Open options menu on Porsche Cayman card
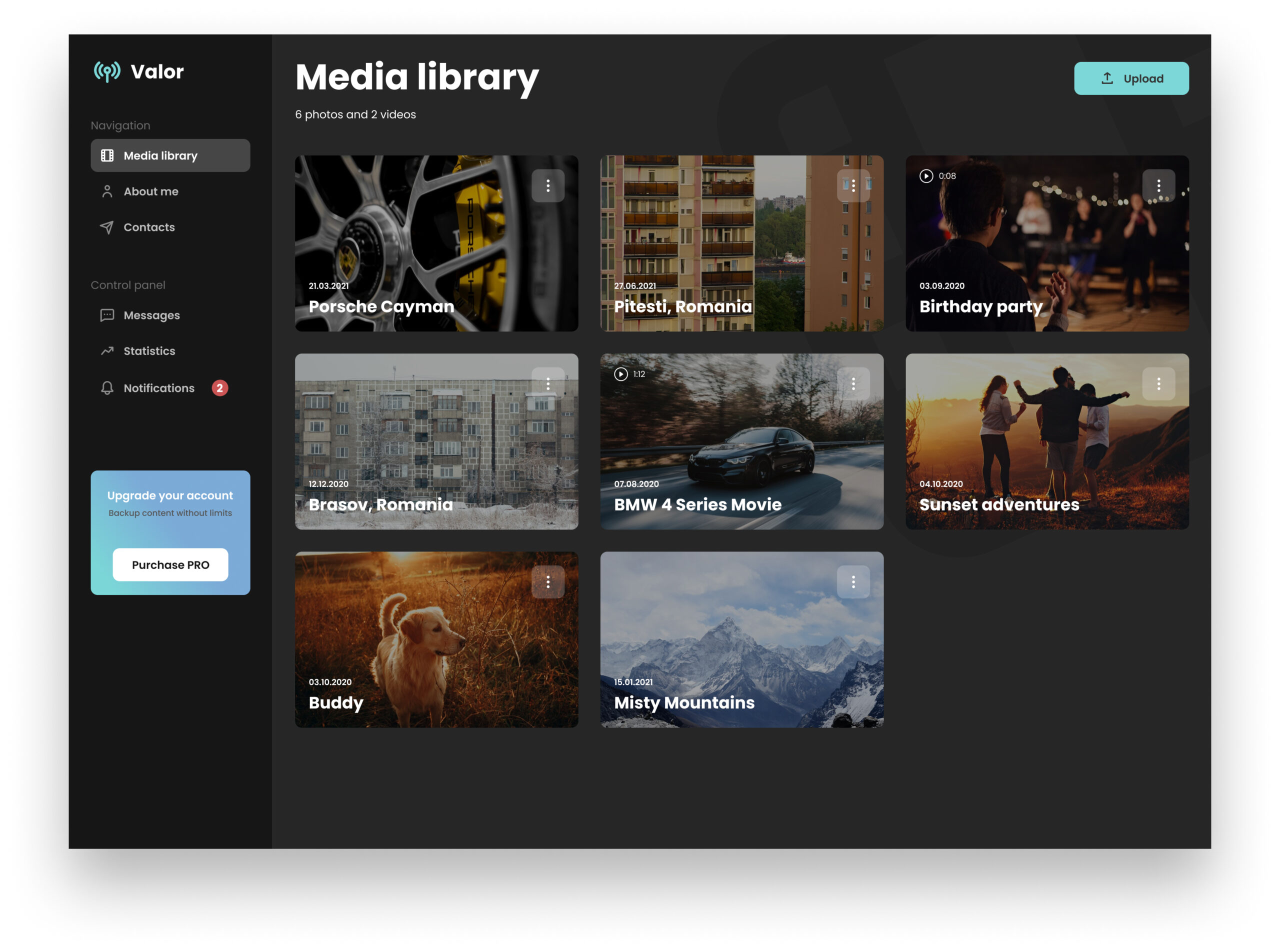The image size is (1280, 952). pyautogui.click(x=547, y=185)
